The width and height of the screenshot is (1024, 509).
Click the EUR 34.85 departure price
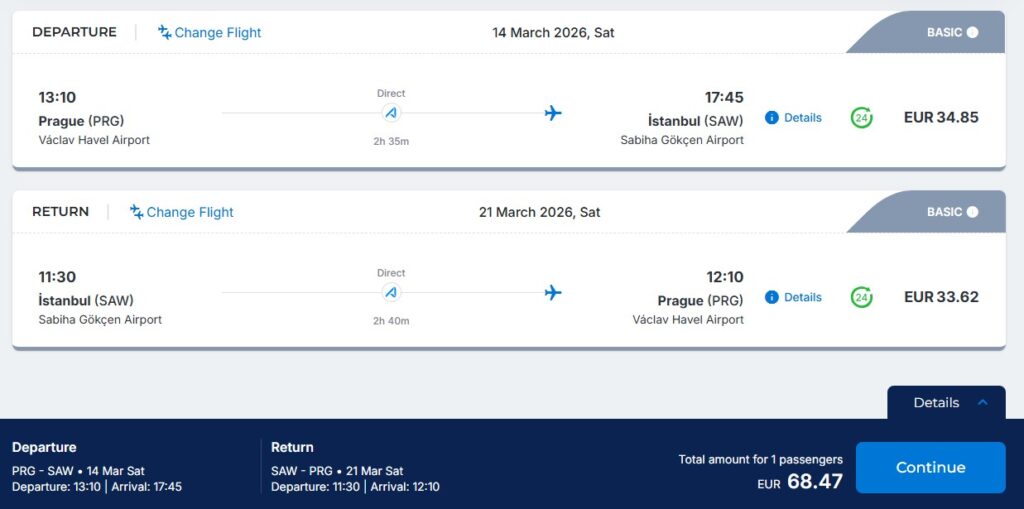(x=941, y=117)
